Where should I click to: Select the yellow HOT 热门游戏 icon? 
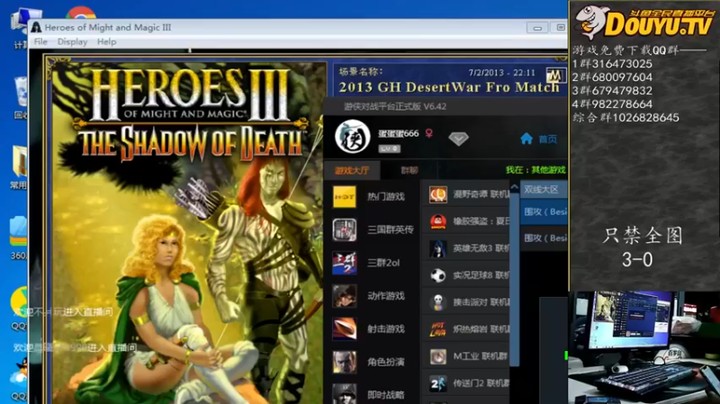[344, 197]
